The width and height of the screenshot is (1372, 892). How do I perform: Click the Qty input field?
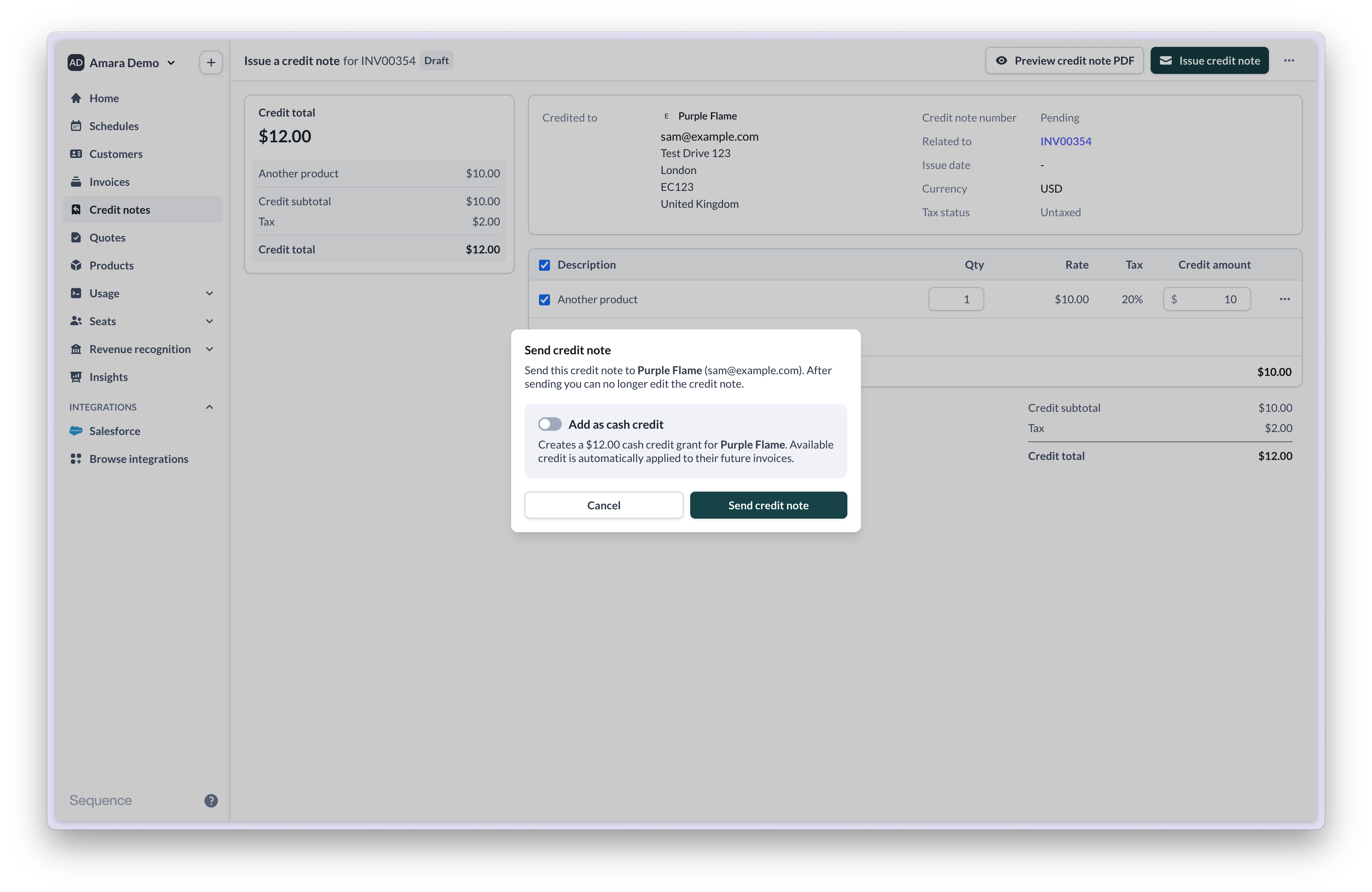[956, 299]
